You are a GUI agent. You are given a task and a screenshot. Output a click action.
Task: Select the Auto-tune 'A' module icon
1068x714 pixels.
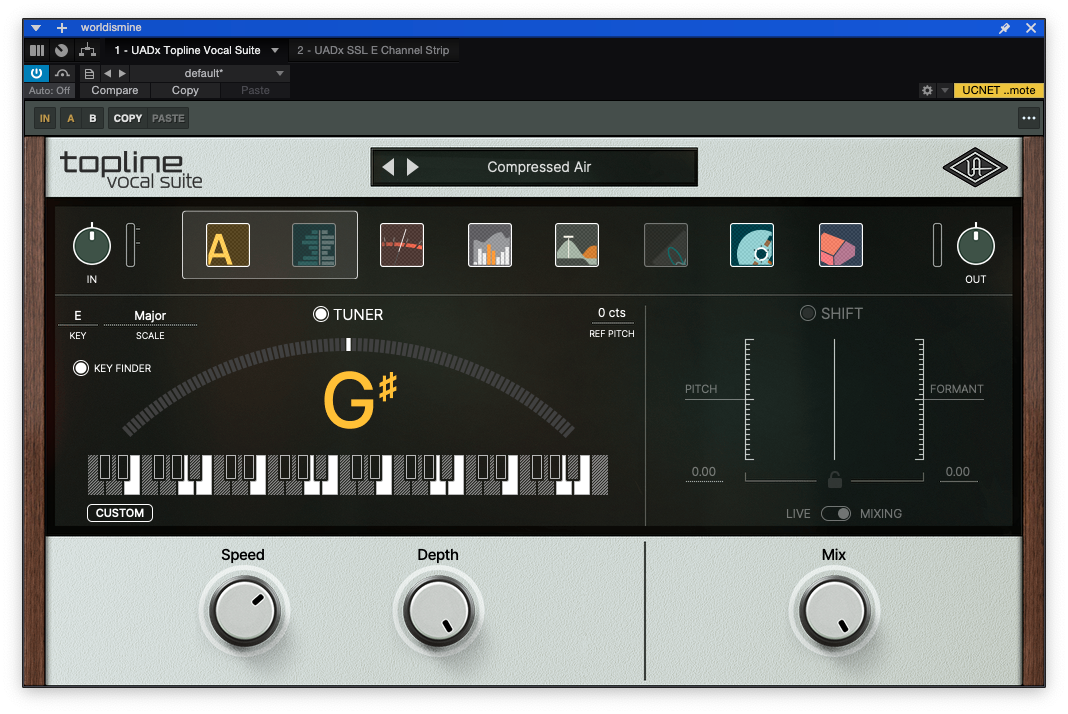point(227,245)
